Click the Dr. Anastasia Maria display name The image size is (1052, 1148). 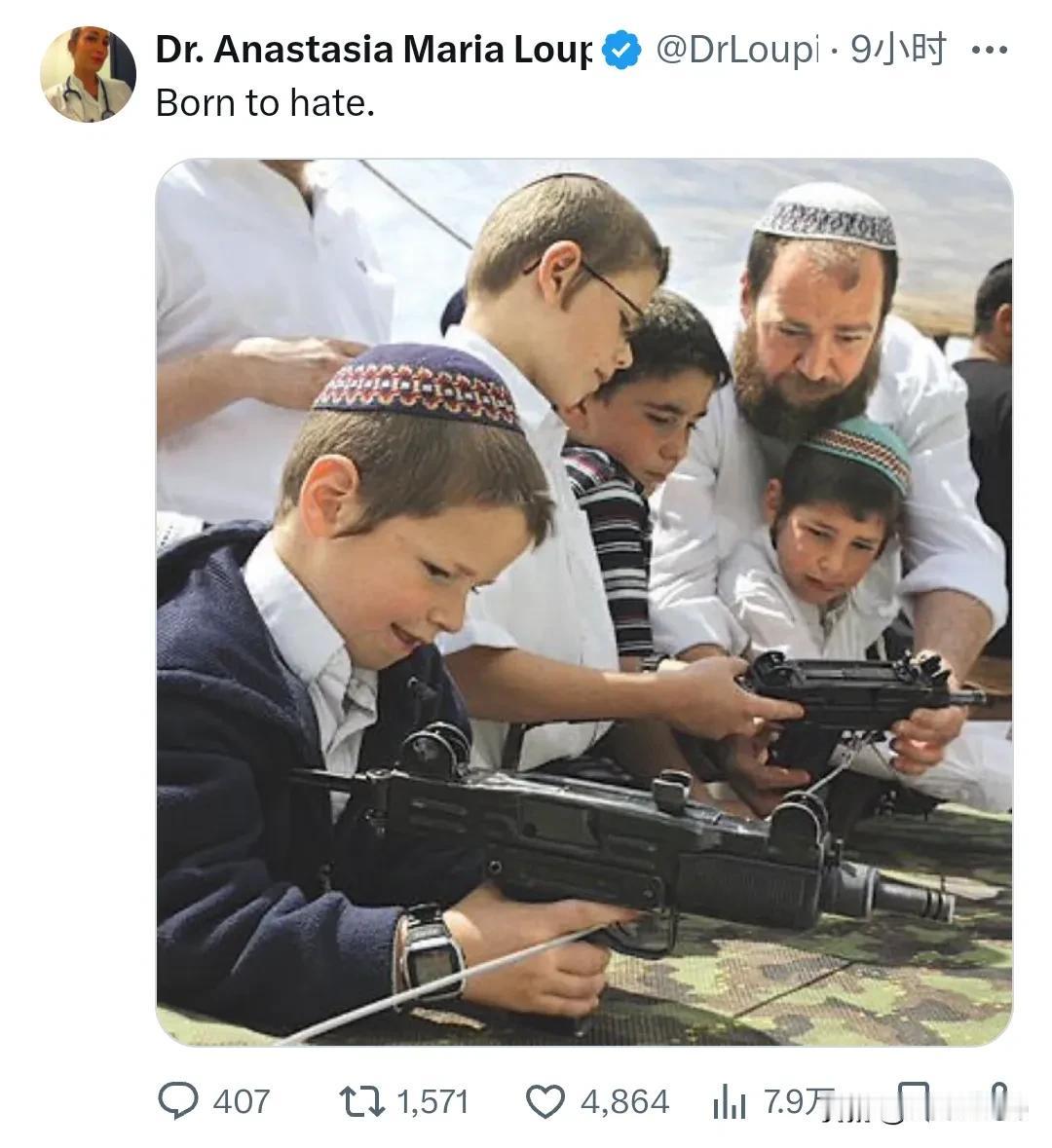[x=373, y=50]
